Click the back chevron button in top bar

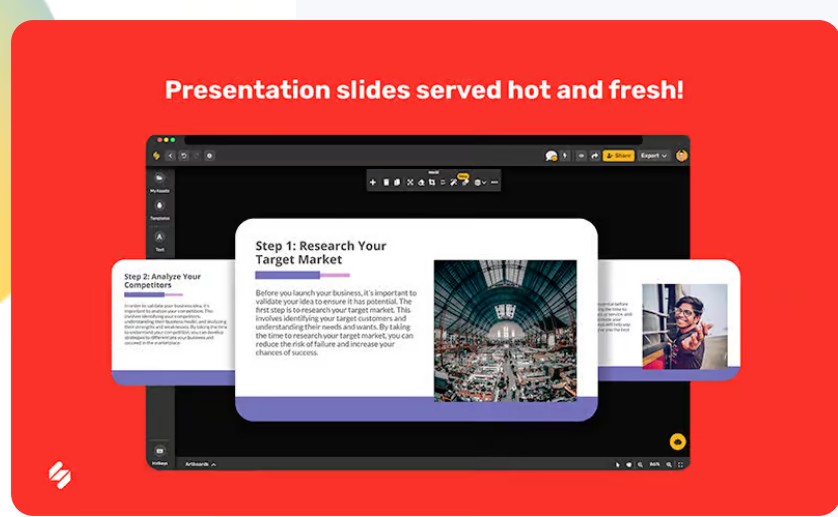coord(170,156)
